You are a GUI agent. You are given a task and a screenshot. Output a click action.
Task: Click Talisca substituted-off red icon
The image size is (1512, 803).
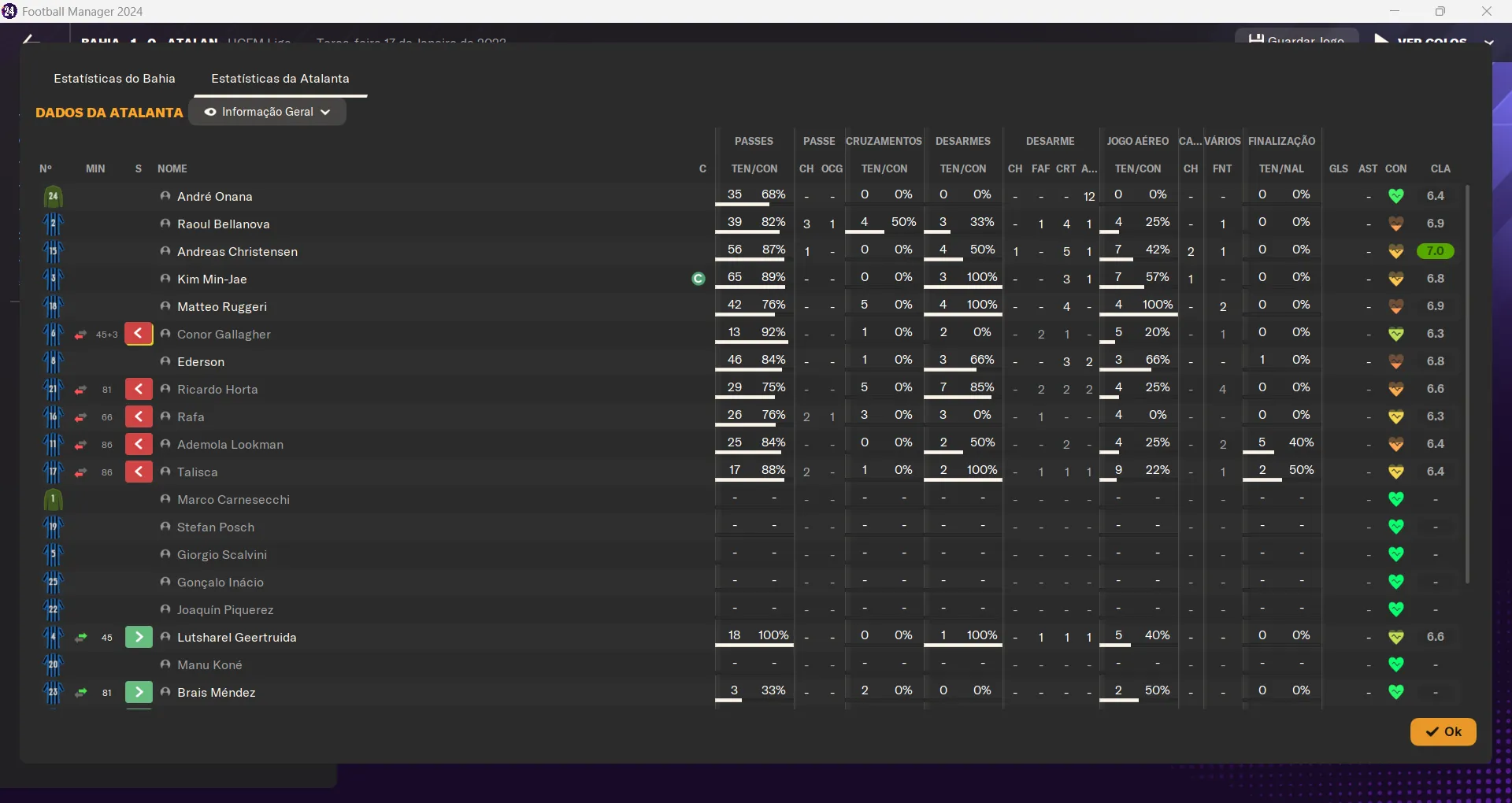[139, 472]
